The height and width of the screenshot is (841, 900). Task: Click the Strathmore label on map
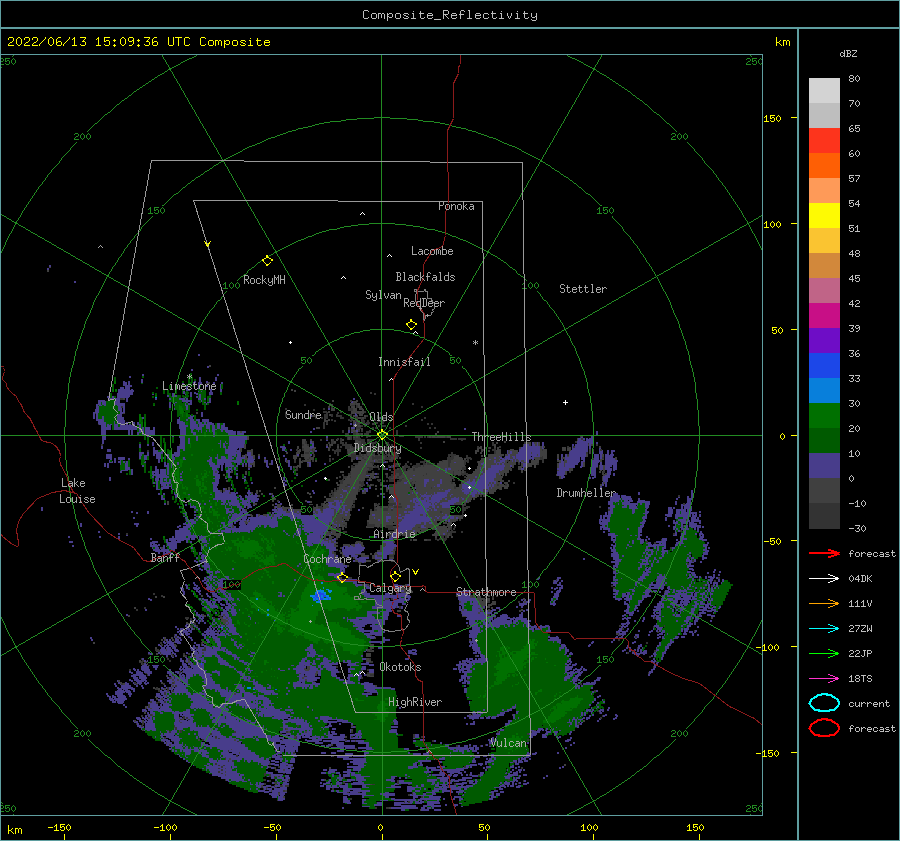486,592
